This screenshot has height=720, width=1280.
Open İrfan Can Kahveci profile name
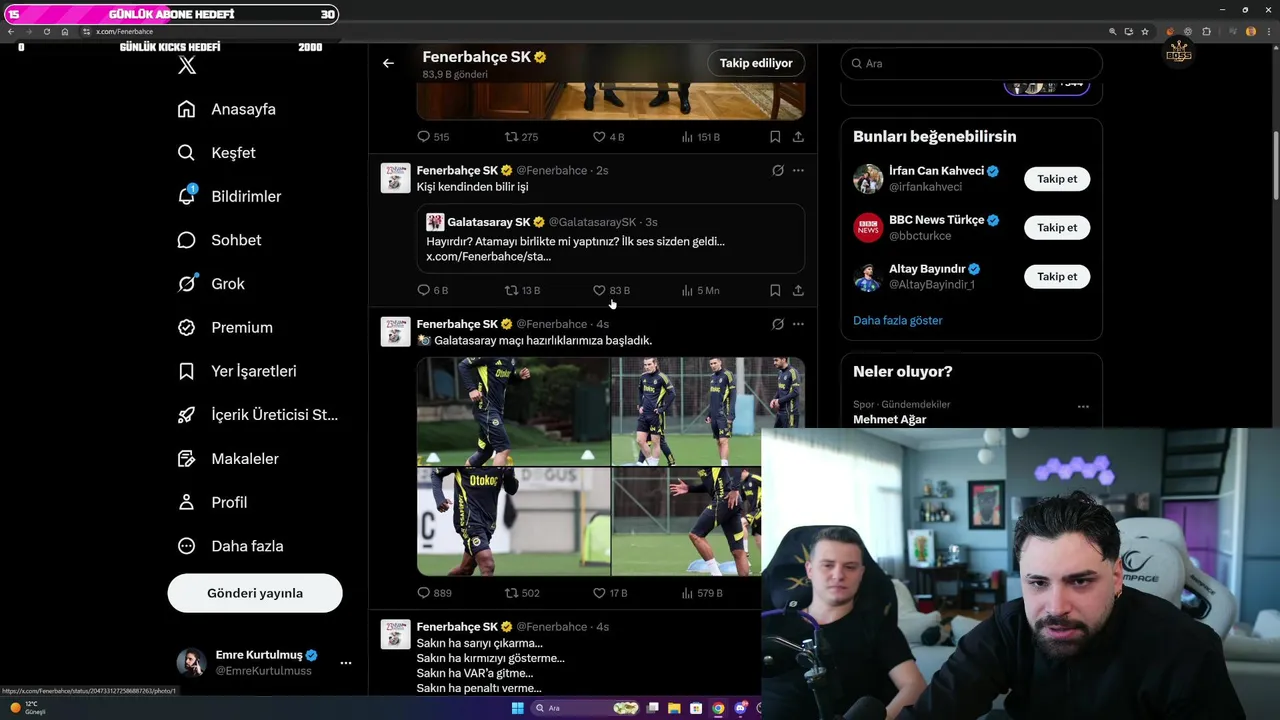(x=936, y=171)
